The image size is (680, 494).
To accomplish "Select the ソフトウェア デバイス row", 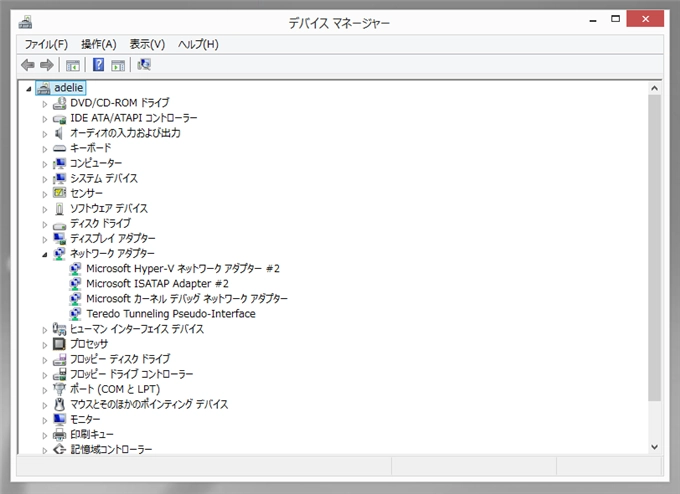I will pyautogui.click(x=109, y=209).
